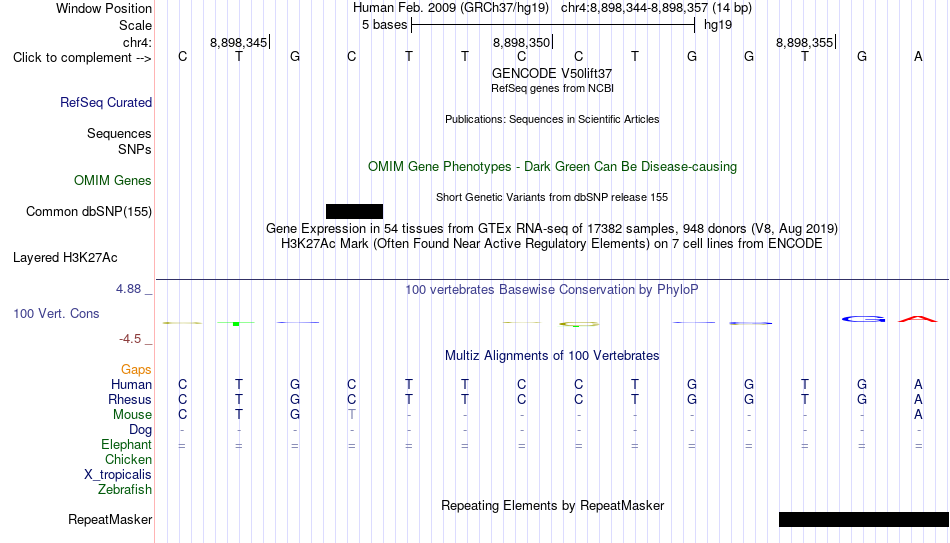Screen dimensions: 950x543
Task: Click the H3K27Ac Mark ENCODE track title
Action: click(x=552, y=244)
